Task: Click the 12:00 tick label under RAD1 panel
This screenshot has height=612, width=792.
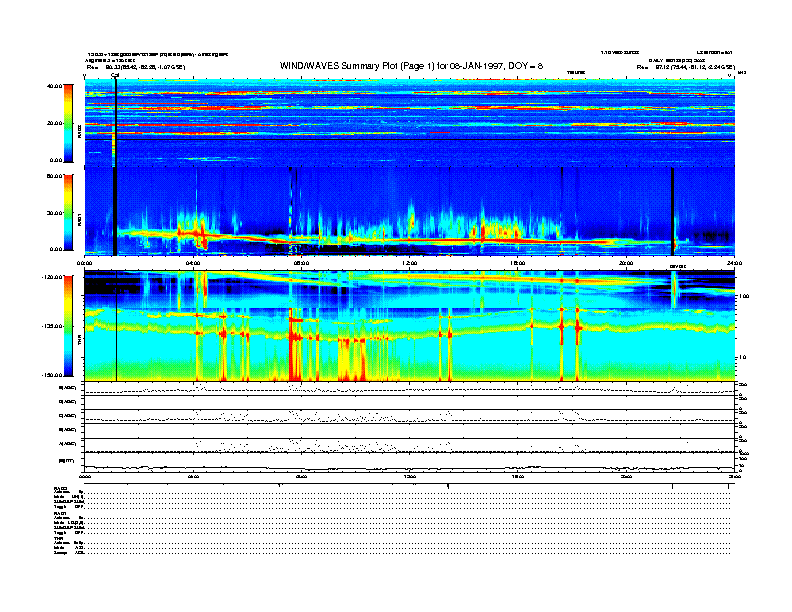Action: pos(410,263)
